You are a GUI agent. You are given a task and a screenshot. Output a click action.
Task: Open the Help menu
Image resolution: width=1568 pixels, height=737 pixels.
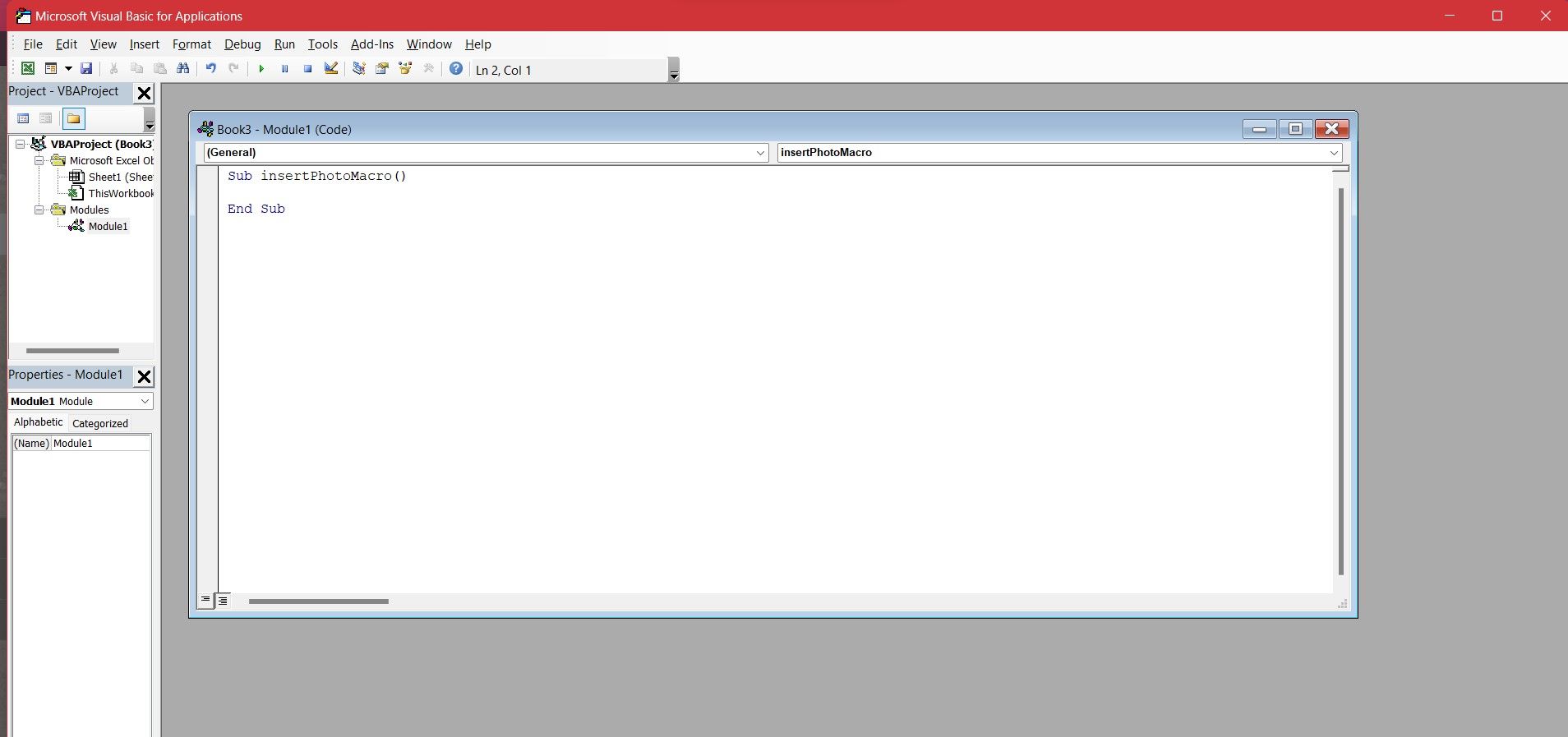[478, 44]
